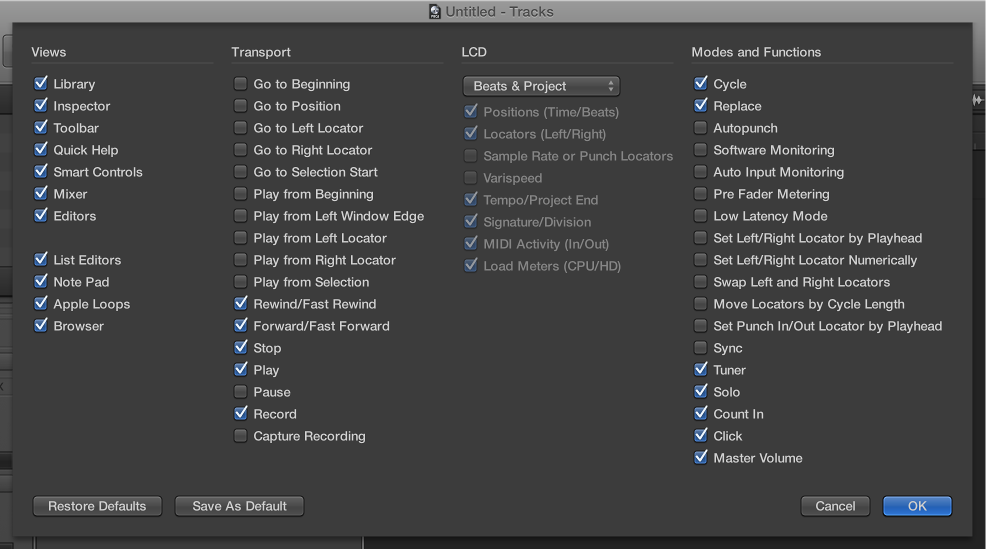Screen dimensions: 986x550
Task: Check Set Left/Right Locator by Playhead
Action: coord(701,238)
